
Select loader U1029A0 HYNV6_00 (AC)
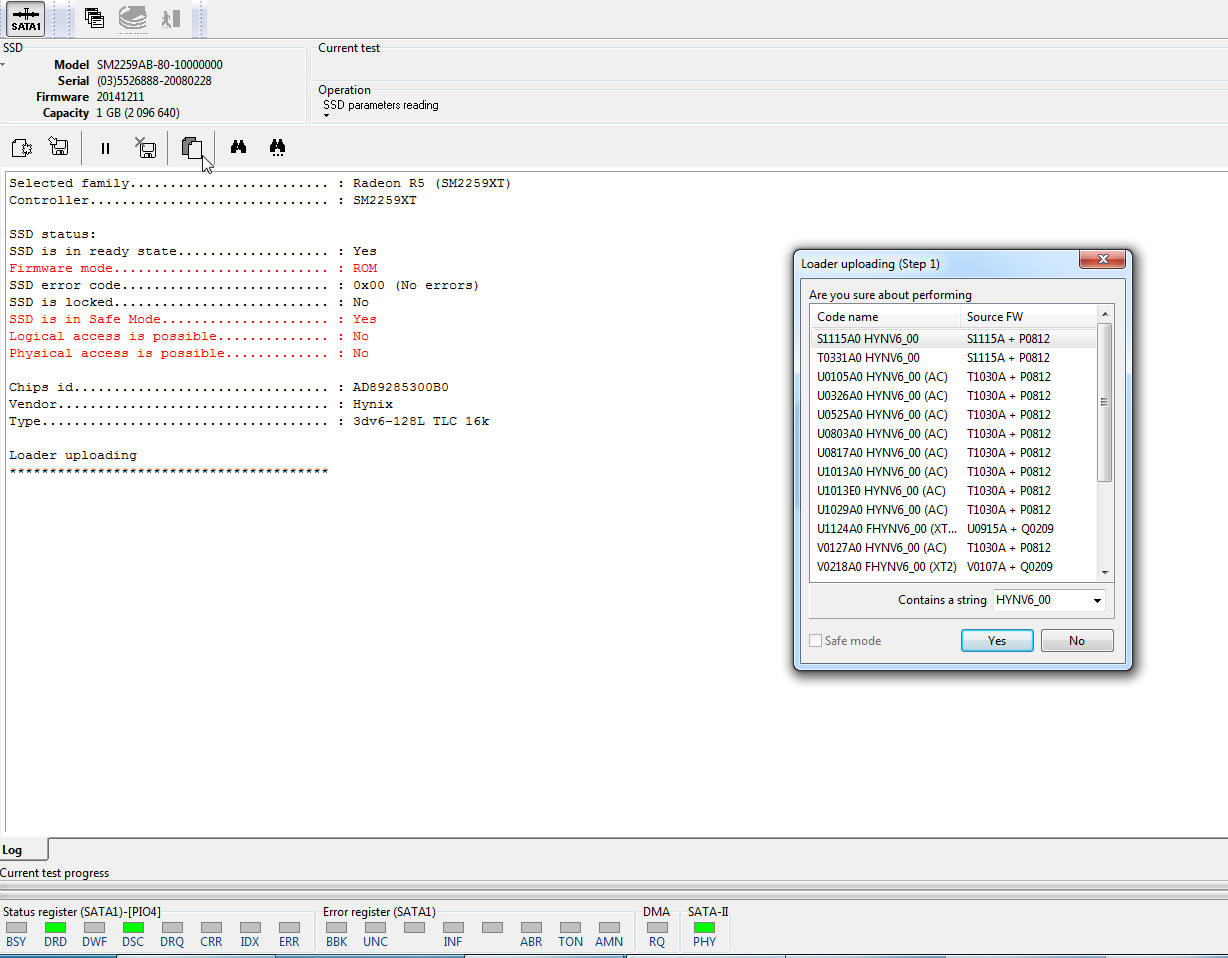[954, 510]
